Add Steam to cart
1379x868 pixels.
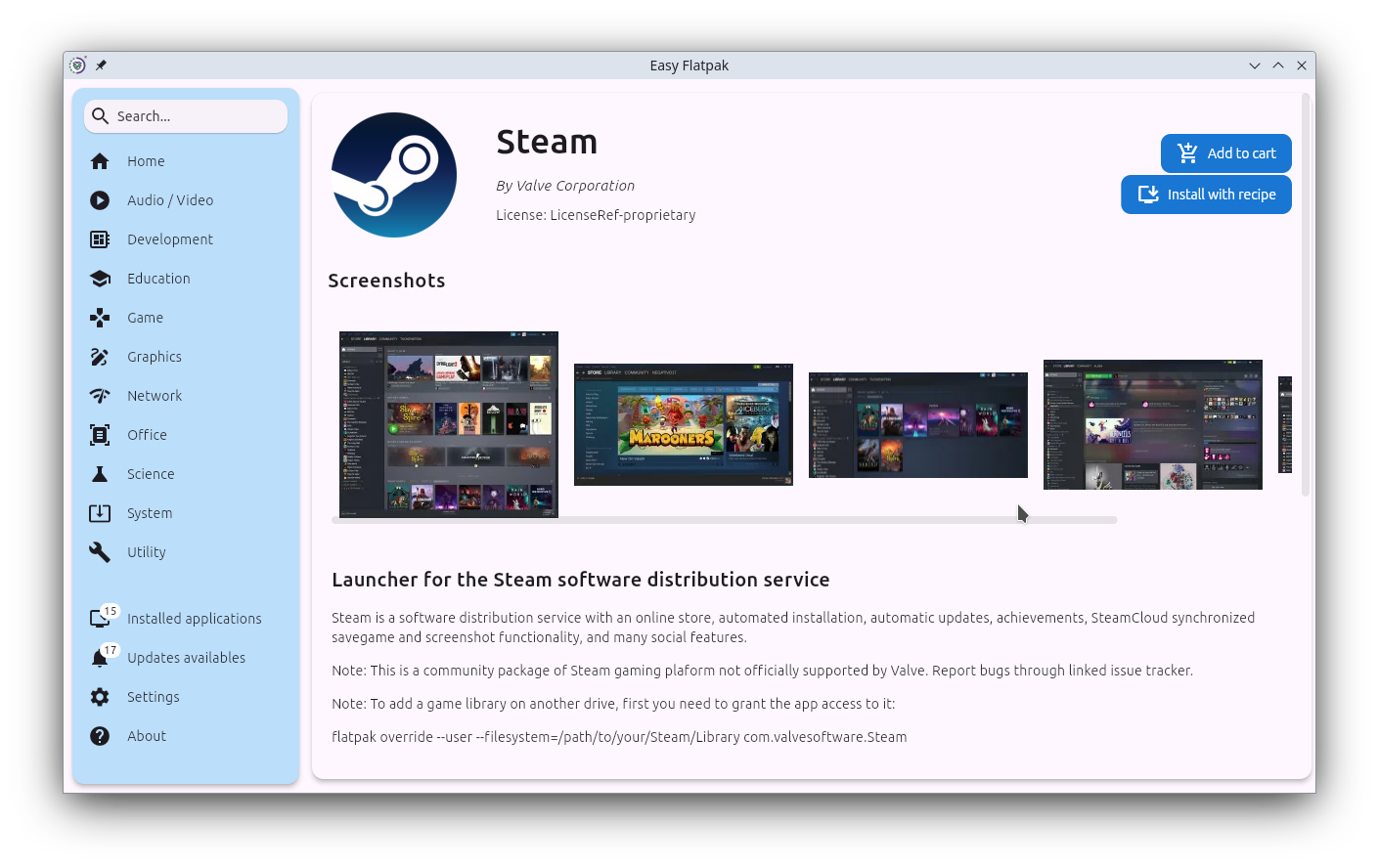1226,153
